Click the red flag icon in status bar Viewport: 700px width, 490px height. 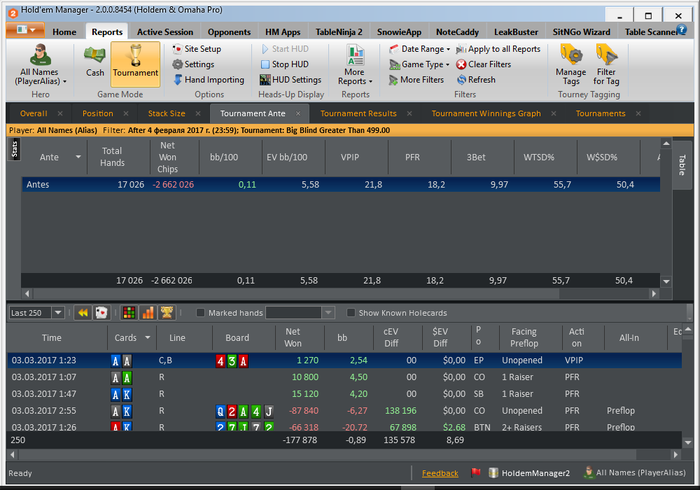point(475,472)
